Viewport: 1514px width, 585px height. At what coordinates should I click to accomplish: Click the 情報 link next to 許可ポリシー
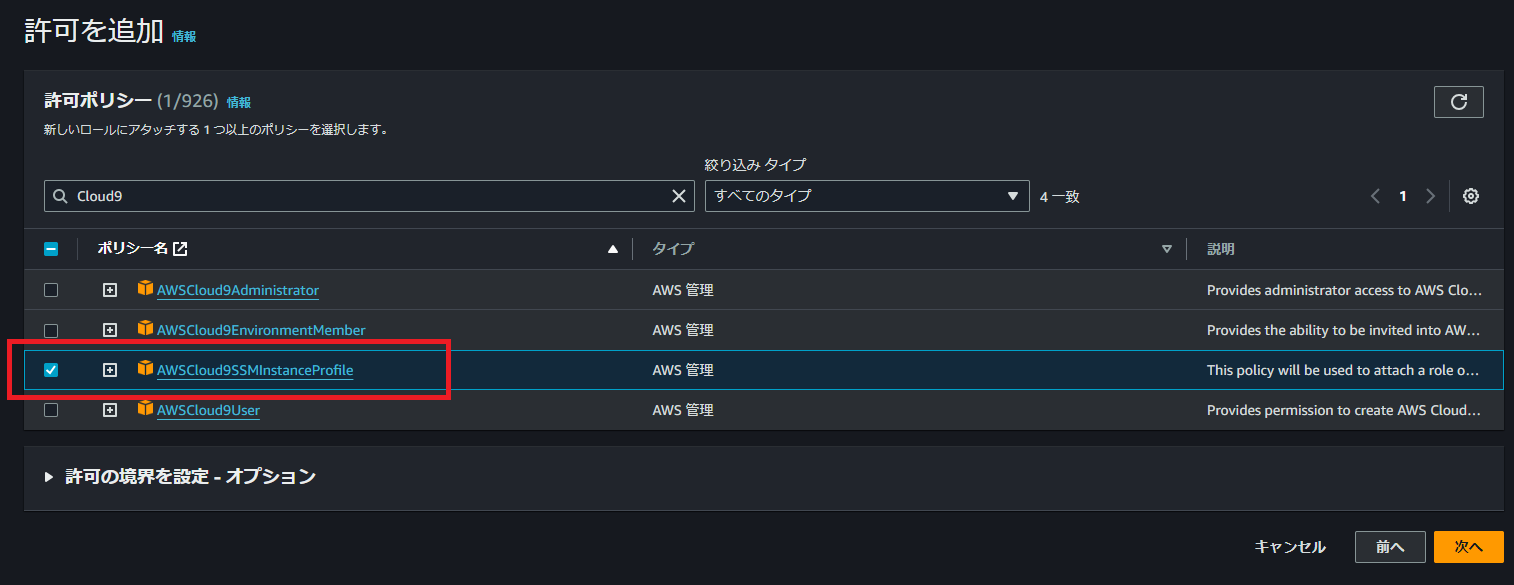239,101
